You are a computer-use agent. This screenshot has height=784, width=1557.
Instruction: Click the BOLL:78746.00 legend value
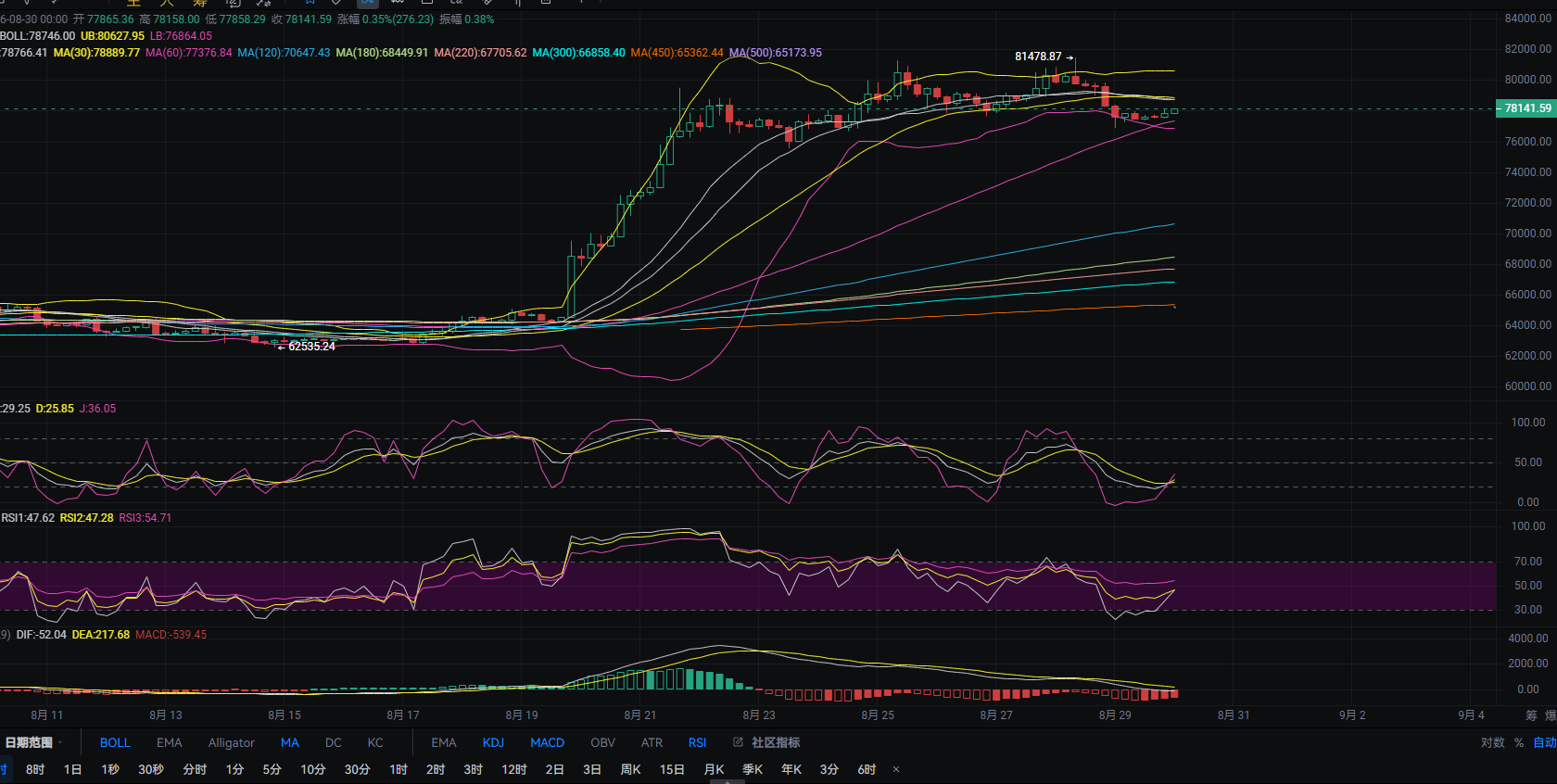(37, 36)
